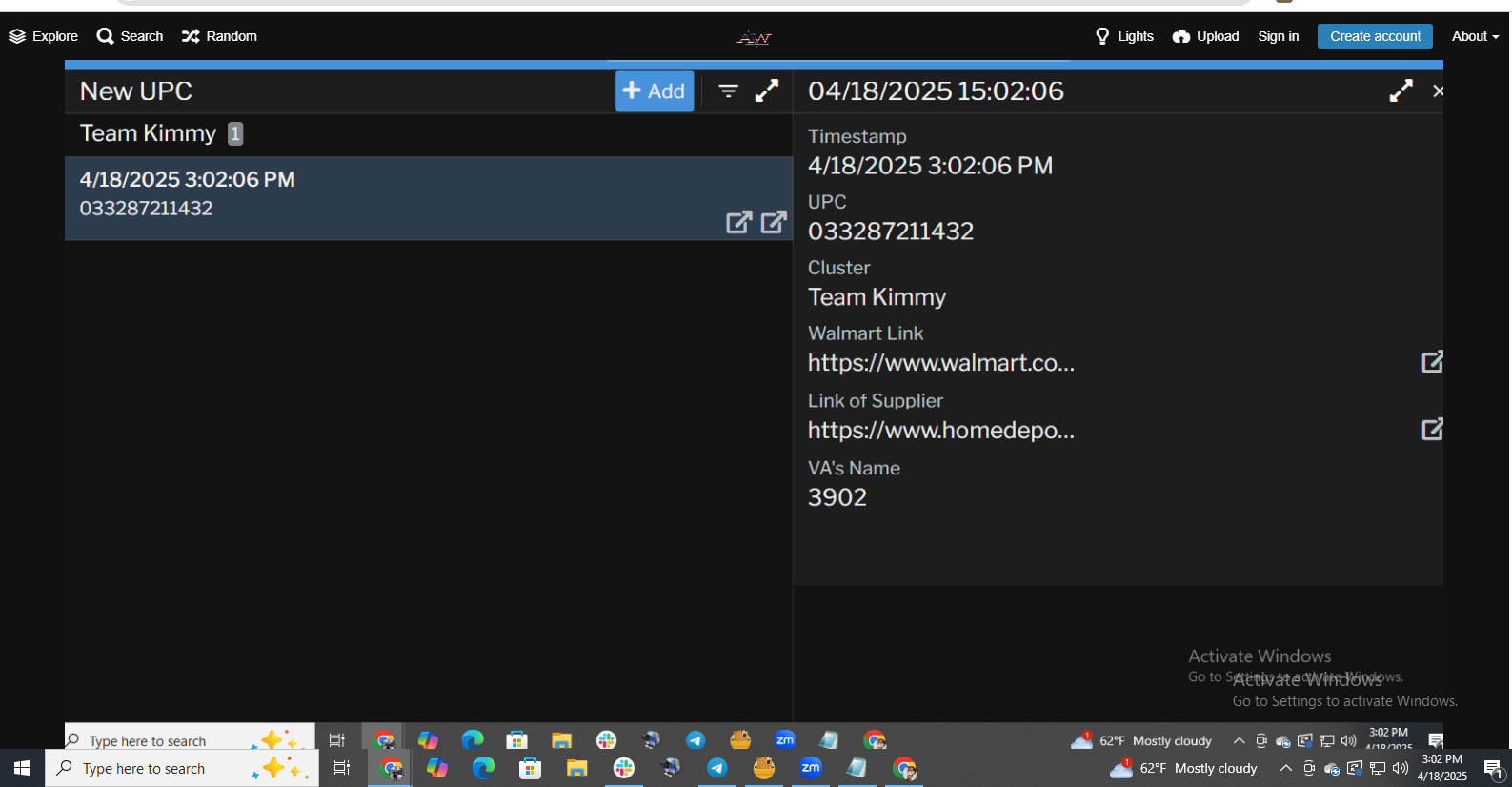Viewport: 1512px width, 787px height.
Task: Click the rightmost open-link icon in record row
Action: coord(774,222)
